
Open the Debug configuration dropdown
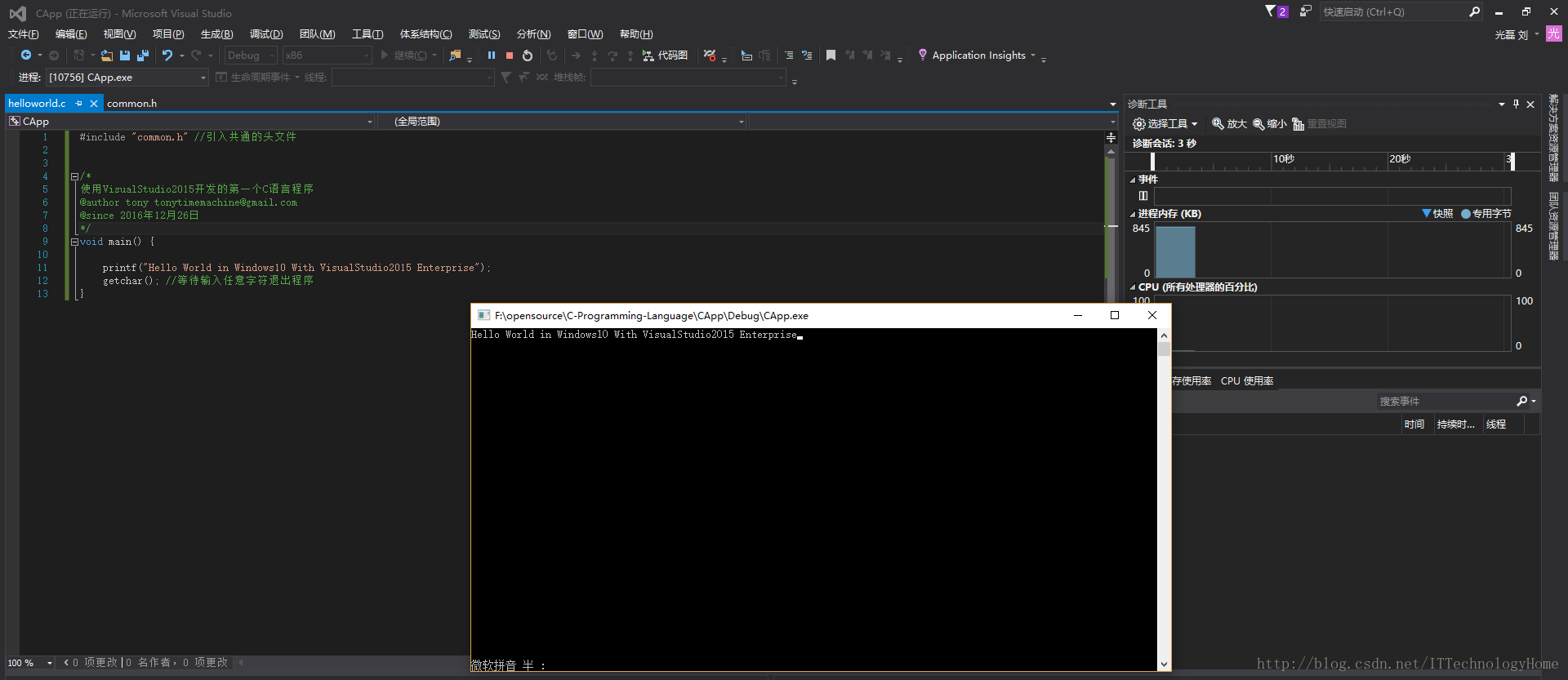click(x=251, y=56)
